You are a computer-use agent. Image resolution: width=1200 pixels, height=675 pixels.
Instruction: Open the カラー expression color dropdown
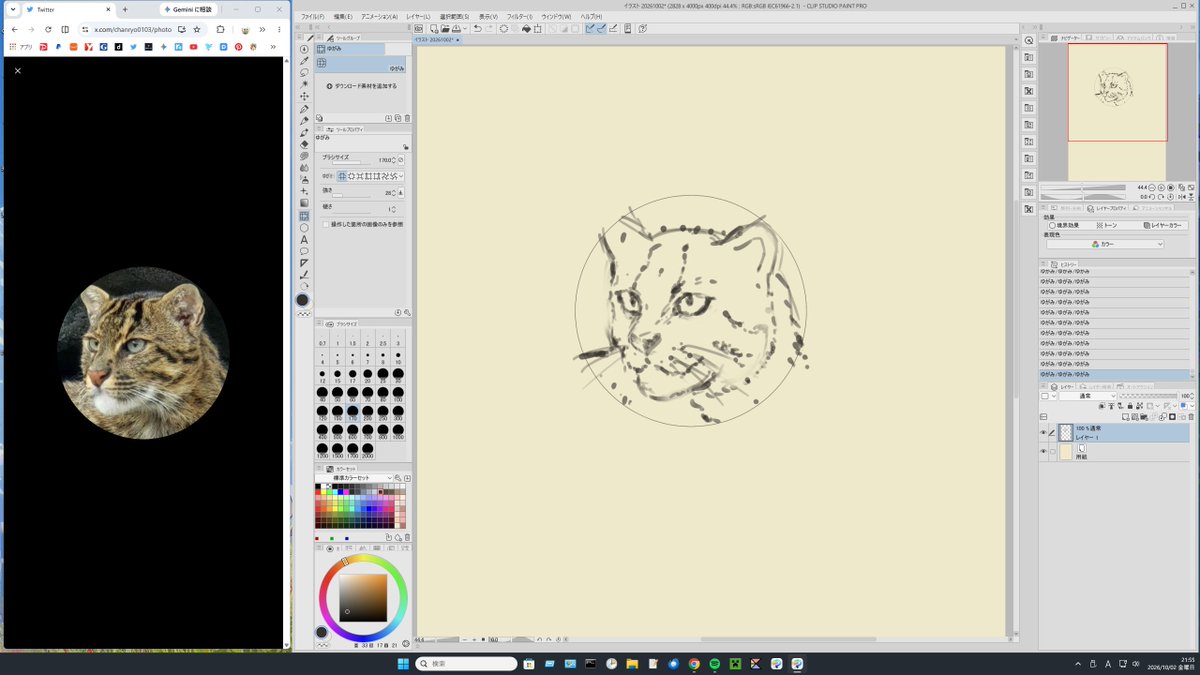coord(1105,244)
